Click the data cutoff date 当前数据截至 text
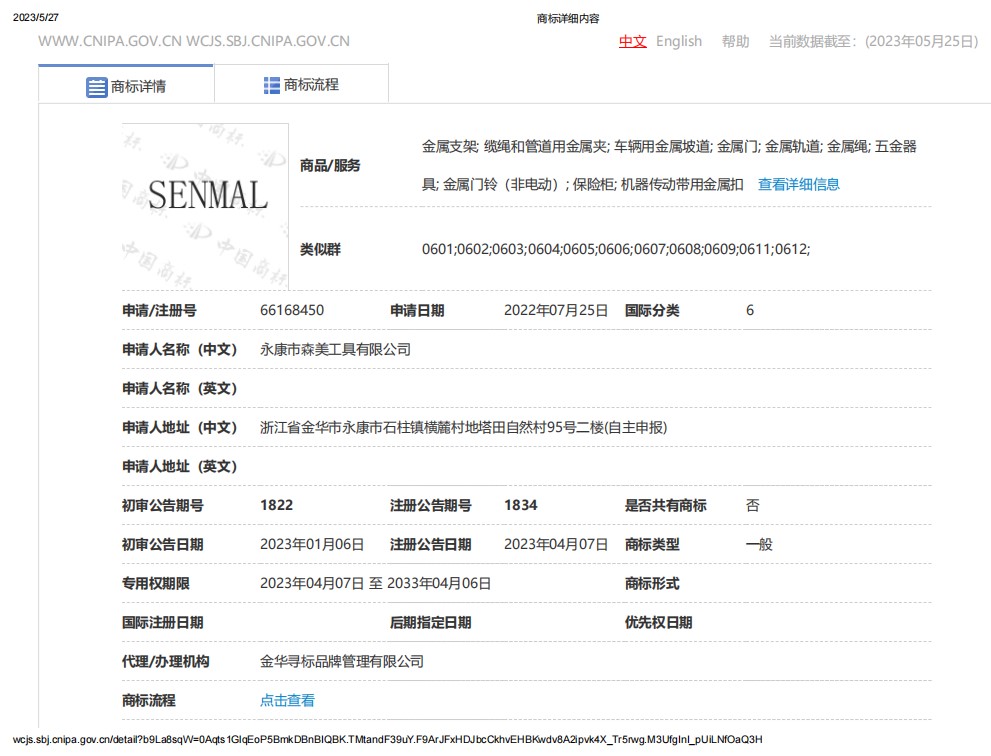Image resolution: width=991 pixels, height=756 pixels. 873,42
